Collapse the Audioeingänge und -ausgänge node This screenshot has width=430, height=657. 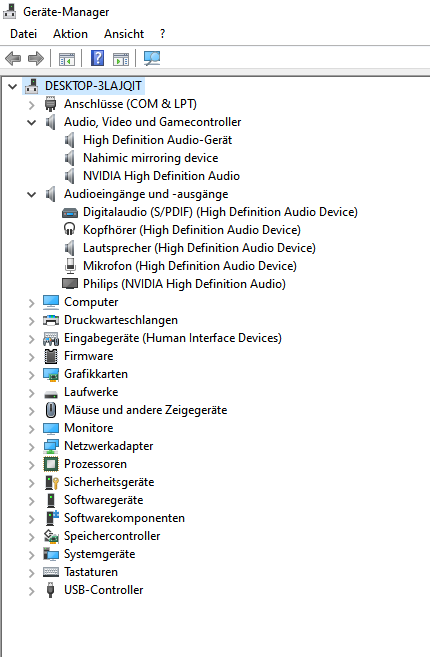pos(31,194)
